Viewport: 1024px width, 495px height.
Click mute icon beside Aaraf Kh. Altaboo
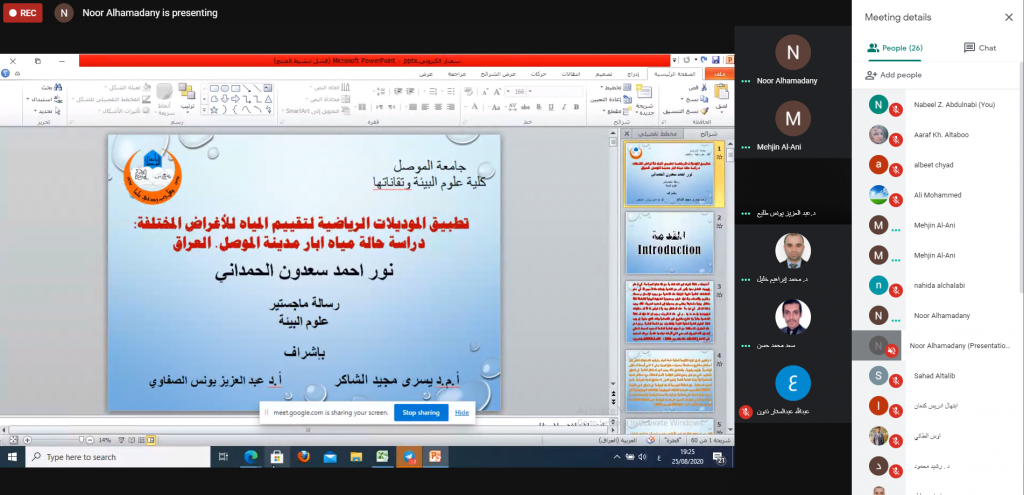[x=897, y=140]
